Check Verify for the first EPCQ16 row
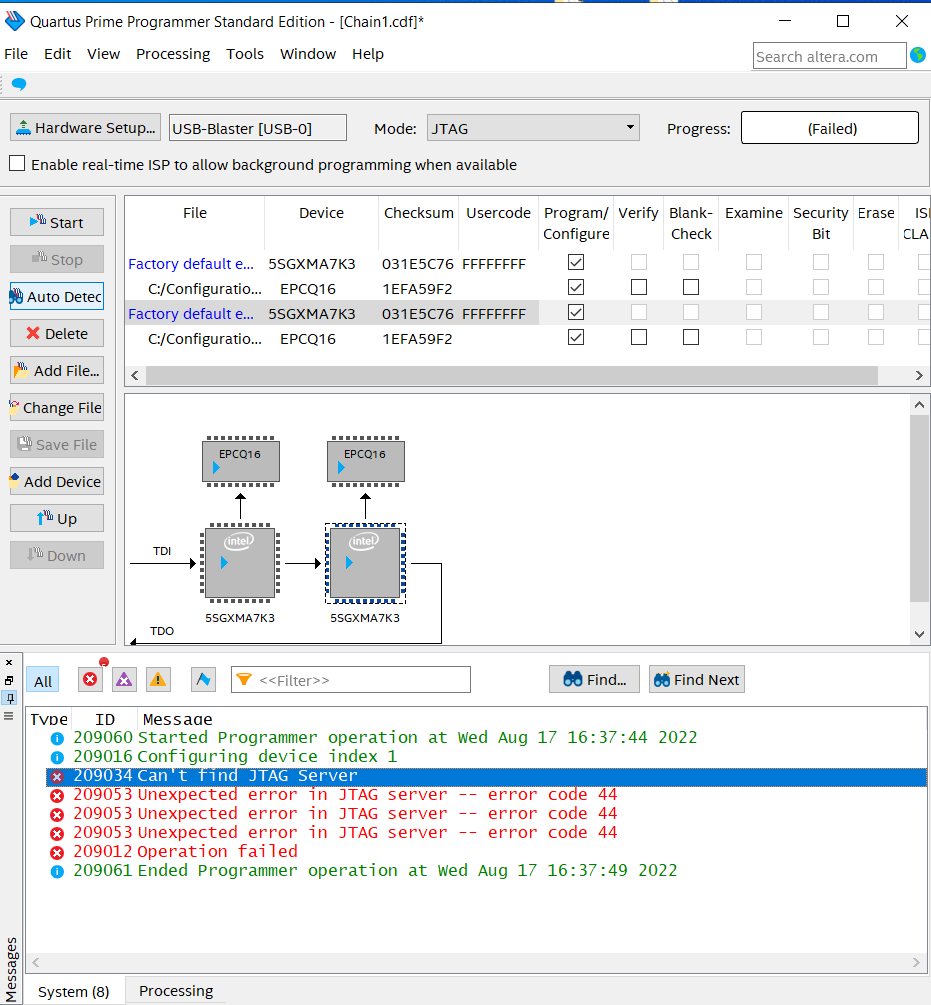The height and width of the screenshot is (1005, 931). pos(638,288)
